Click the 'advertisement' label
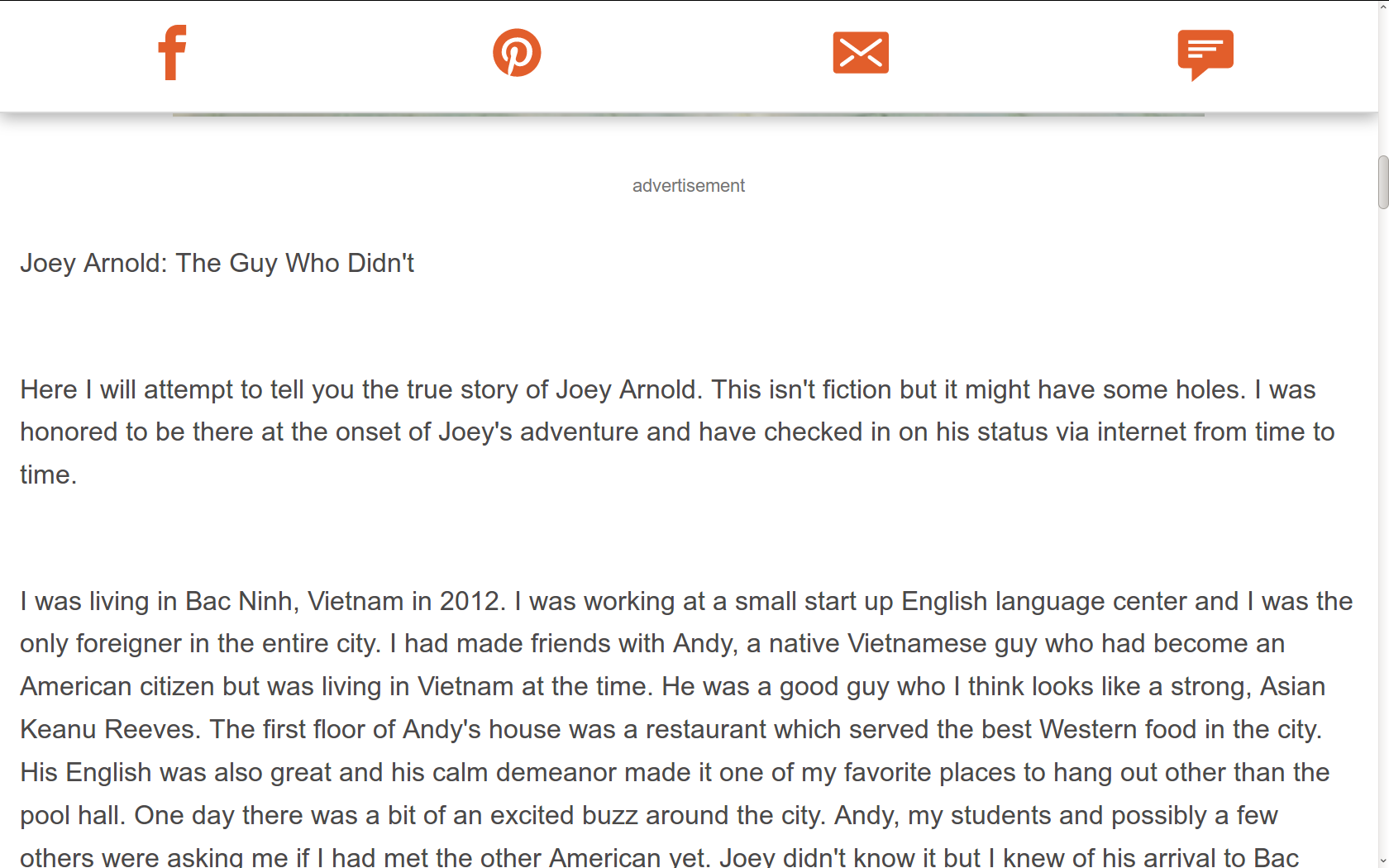 688,185
